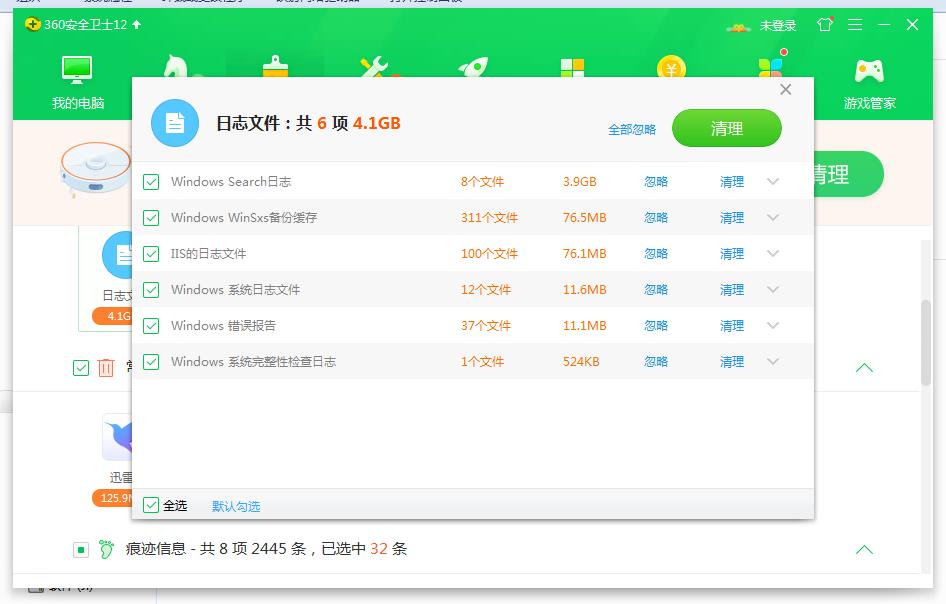
Task: Uncheck Windows WinSxs备份缓存 checkbox
Action: tap(151, 218)
